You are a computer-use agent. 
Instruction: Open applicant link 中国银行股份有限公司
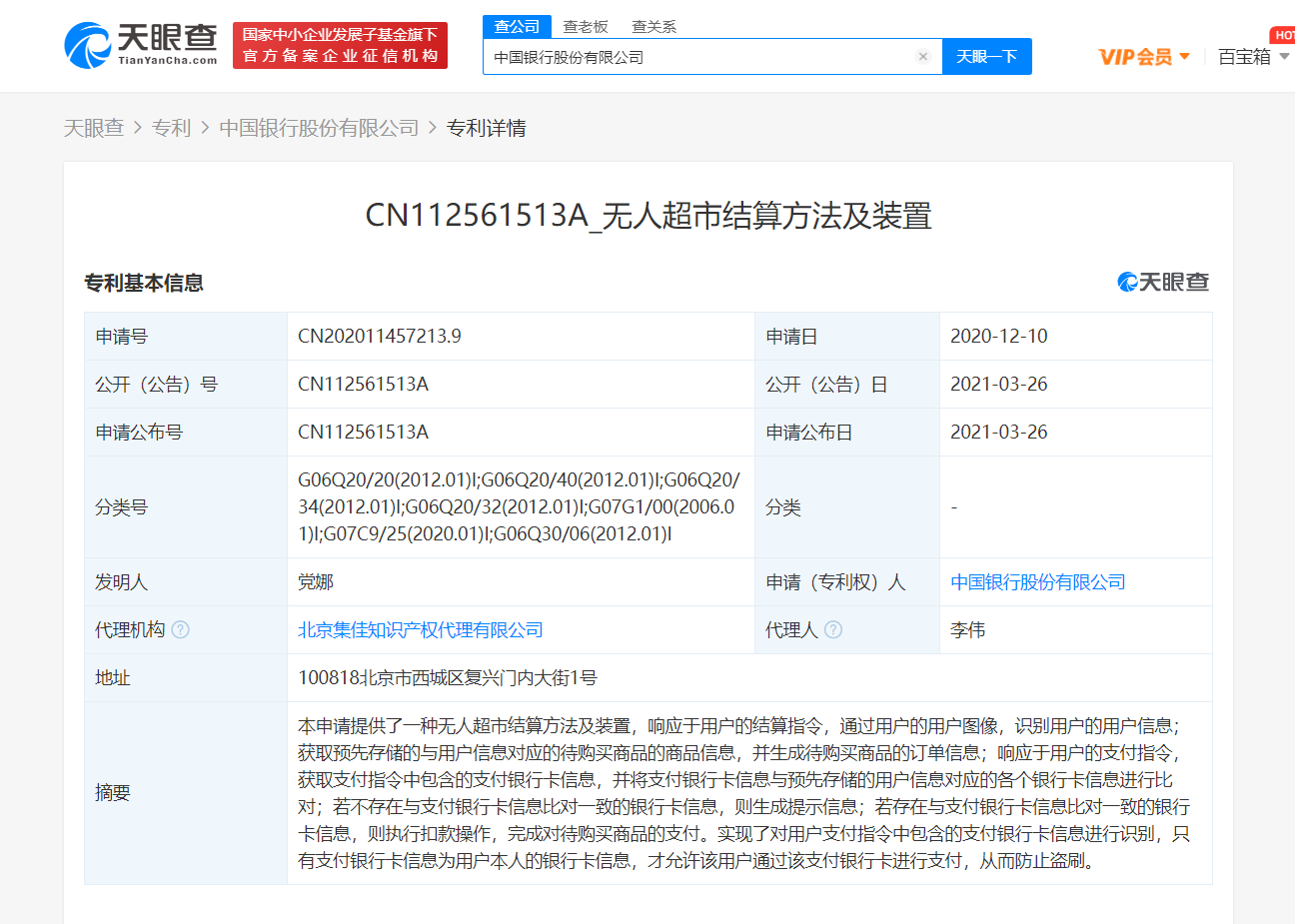click(1039, 581)
